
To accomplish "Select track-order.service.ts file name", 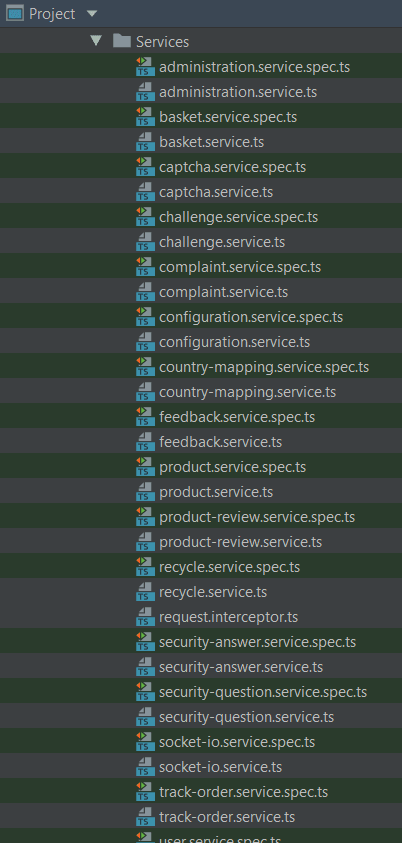I will tap(227, 817).
